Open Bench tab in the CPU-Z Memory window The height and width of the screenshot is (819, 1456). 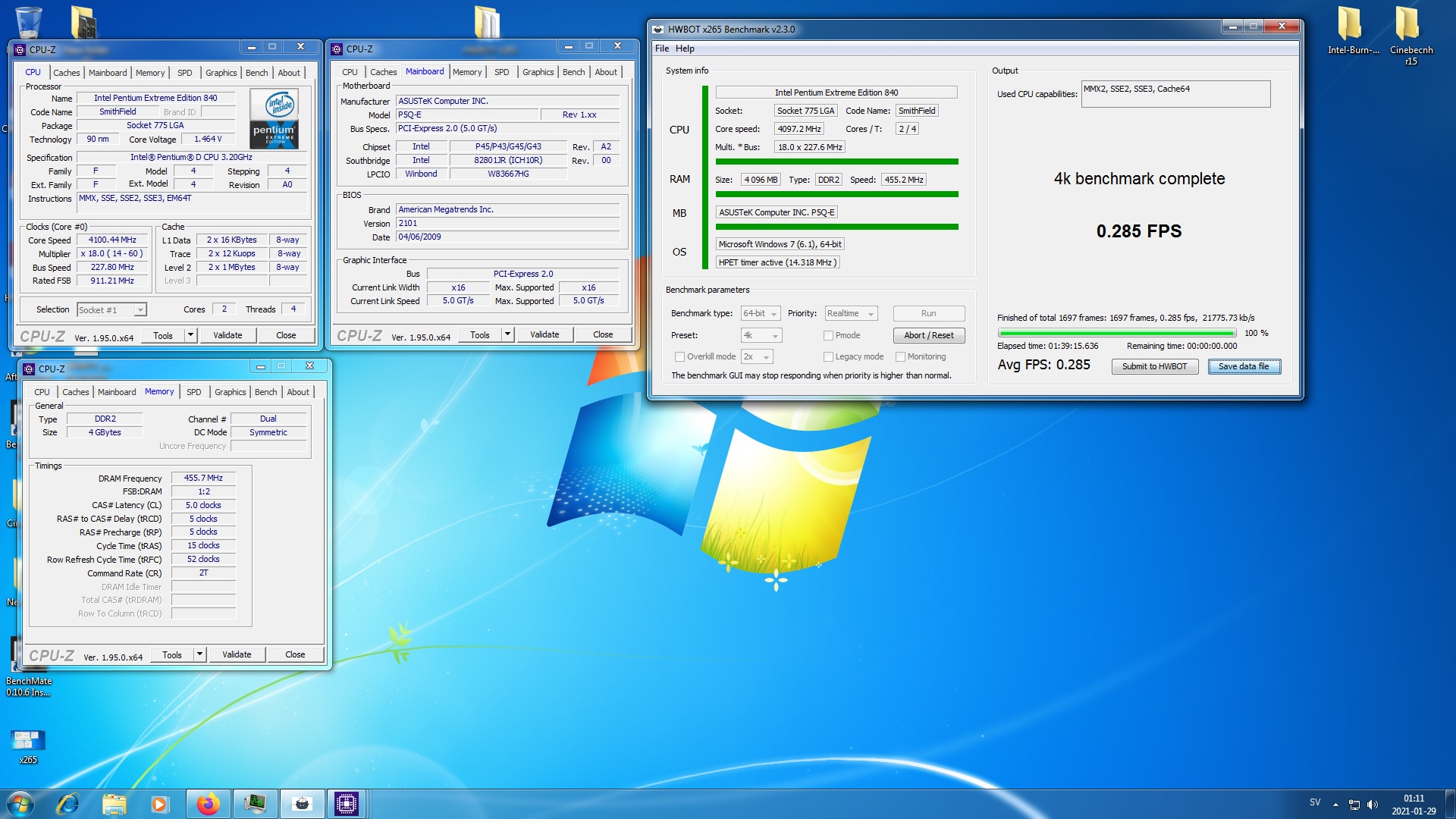[265, 392]
